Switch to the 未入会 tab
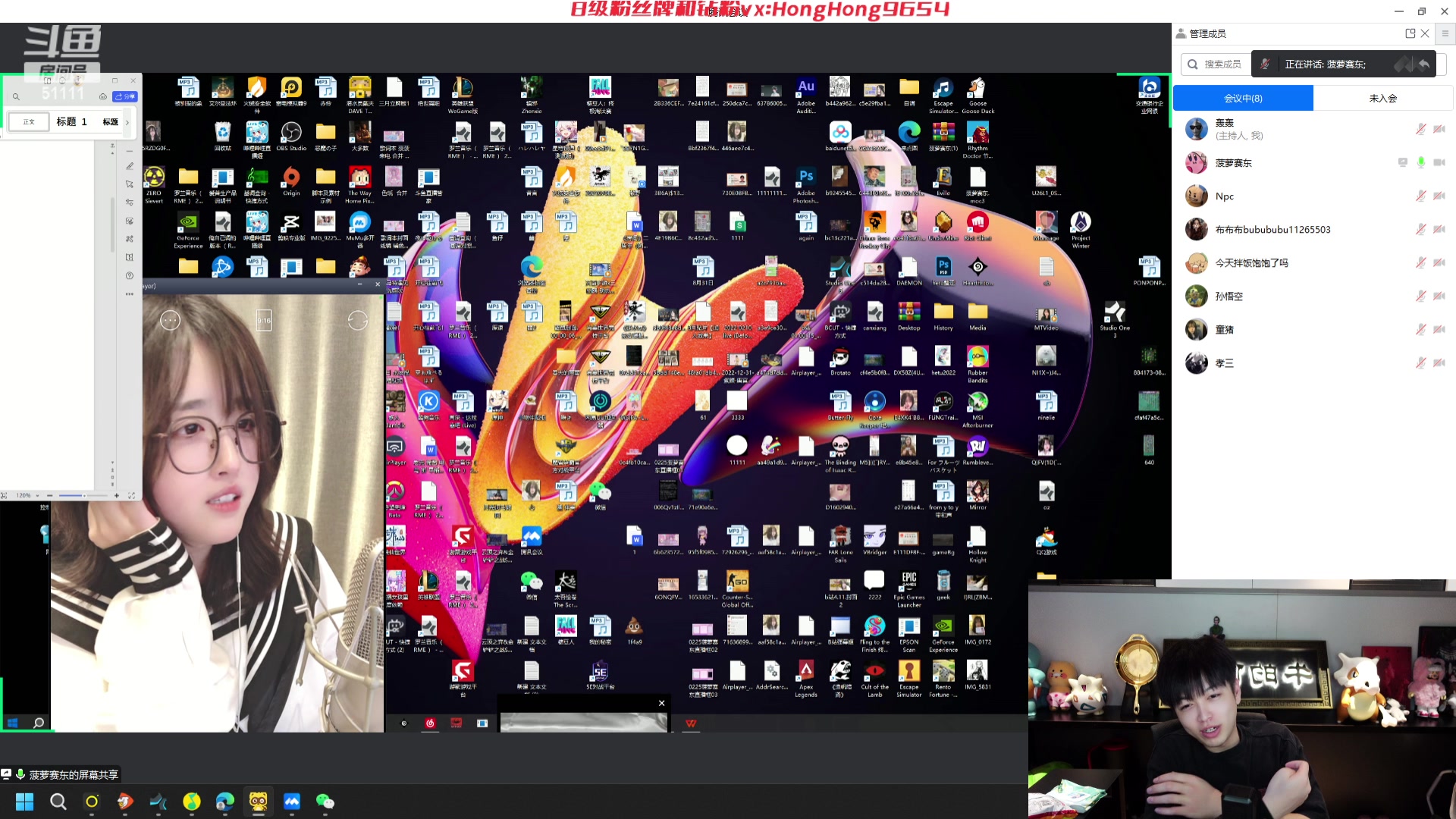Screen dimensions: 1456x819 pyautogui.click(x=1382, y=98)
